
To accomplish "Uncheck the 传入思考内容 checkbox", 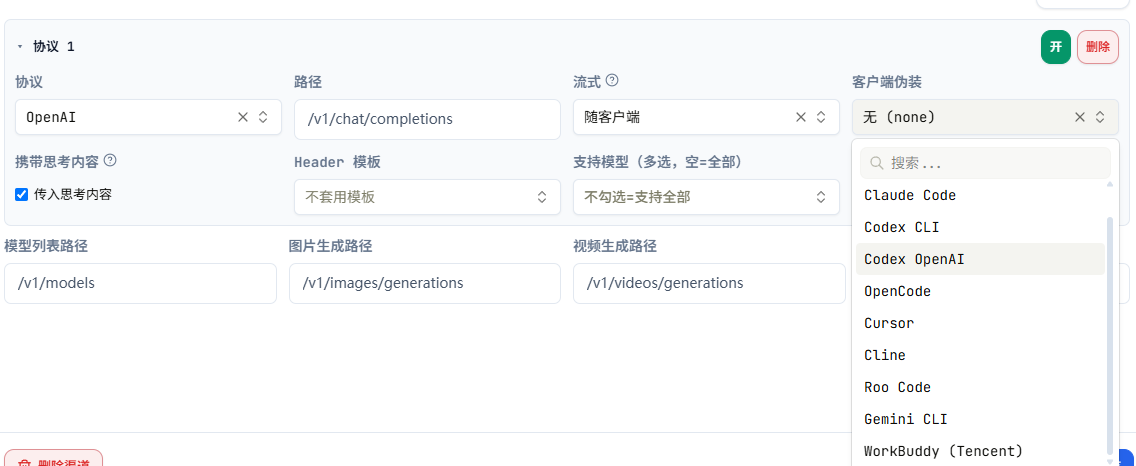I will pos(22,194).
